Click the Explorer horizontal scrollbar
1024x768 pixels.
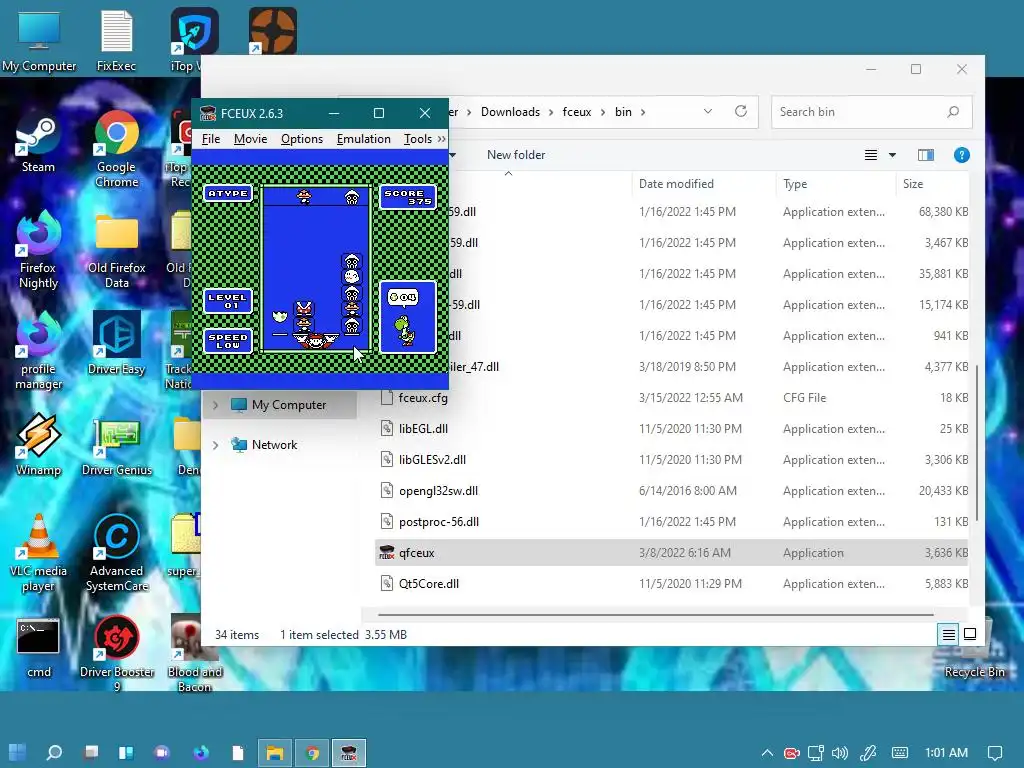(656, 615)
